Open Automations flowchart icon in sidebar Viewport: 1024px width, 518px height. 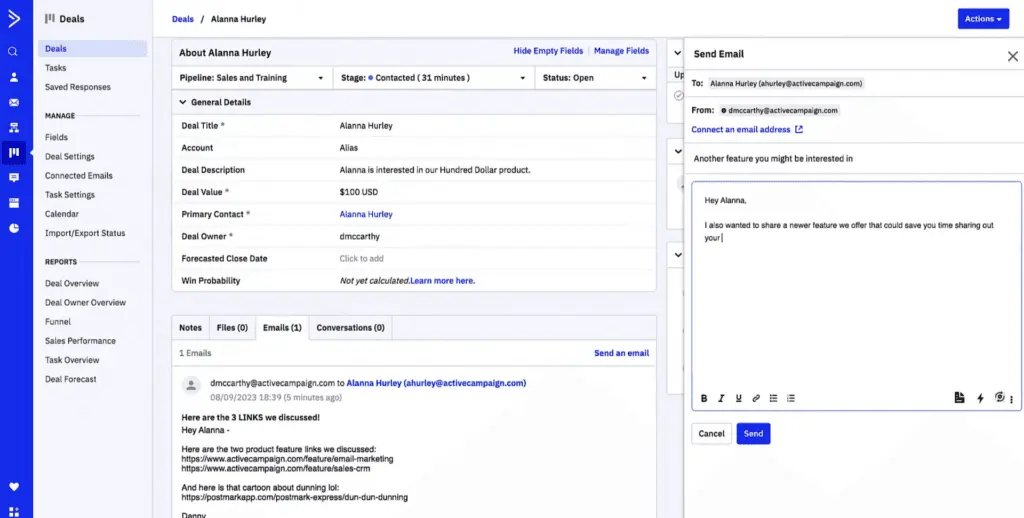[x=14, y=128]
